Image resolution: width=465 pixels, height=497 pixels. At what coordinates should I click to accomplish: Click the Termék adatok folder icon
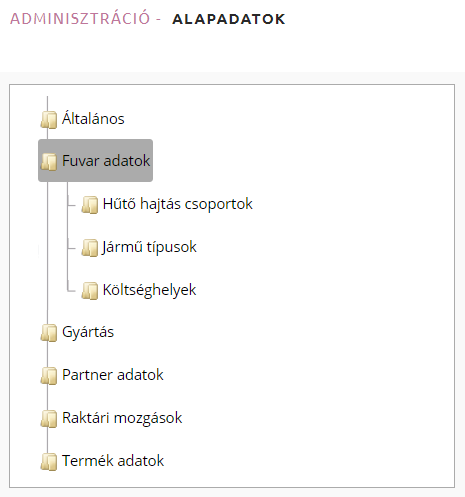coord(49,462)
